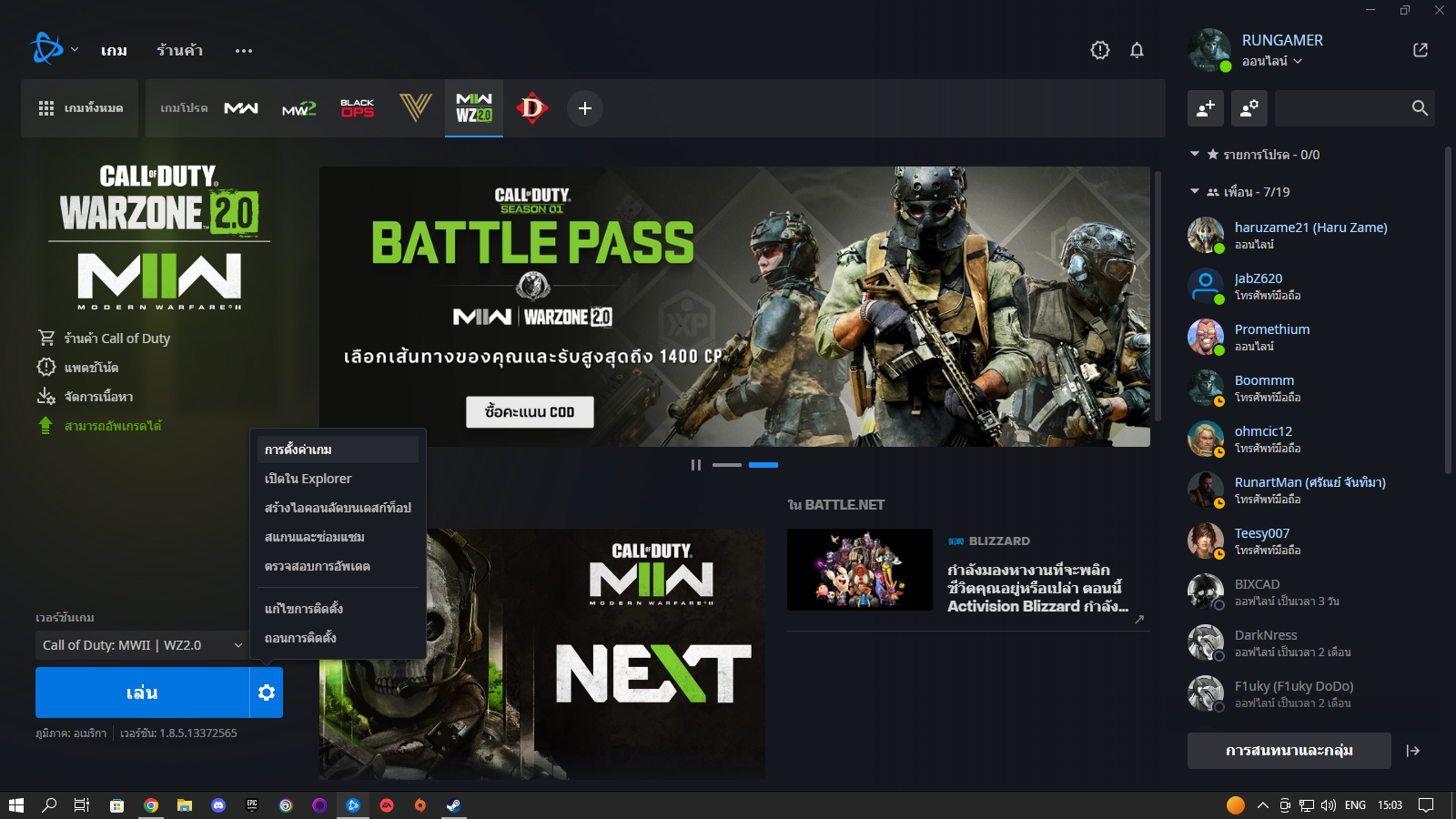
Task: Choose ถอนการติดตั้ง uninstall entry
Action: pos(338,638)
